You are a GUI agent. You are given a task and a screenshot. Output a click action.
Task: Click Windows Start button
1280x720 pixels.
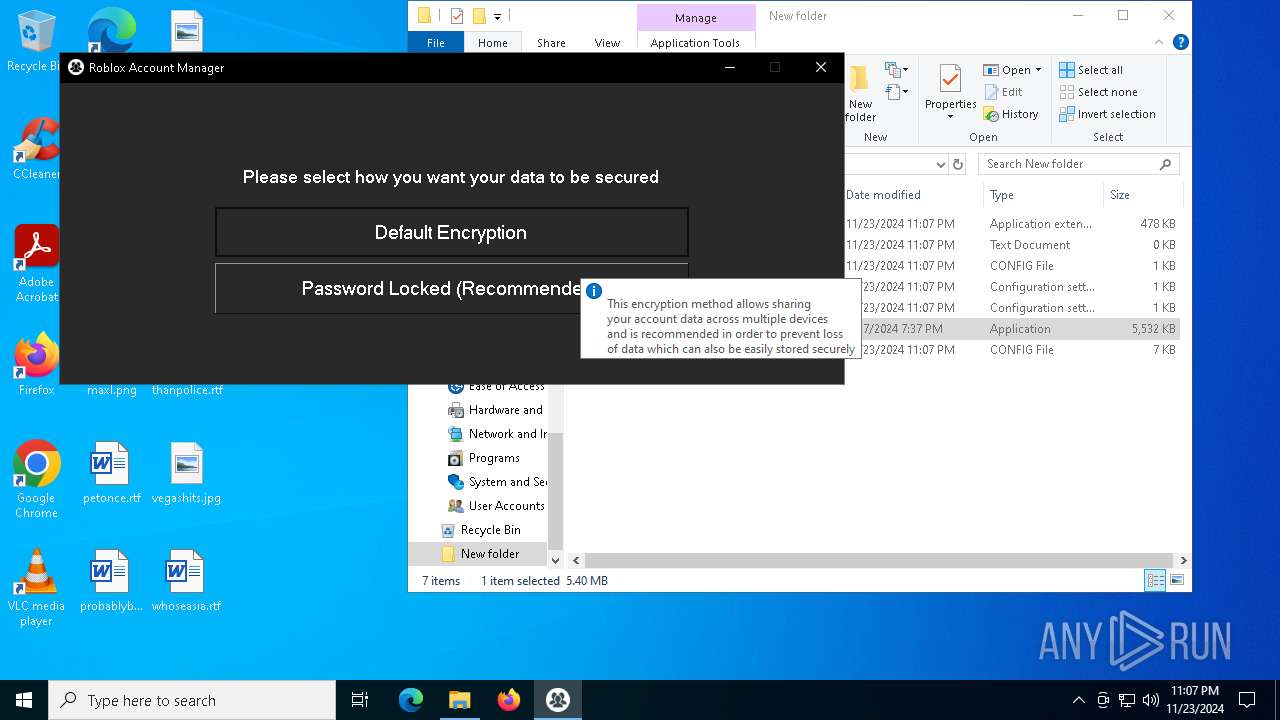[24, 700]
